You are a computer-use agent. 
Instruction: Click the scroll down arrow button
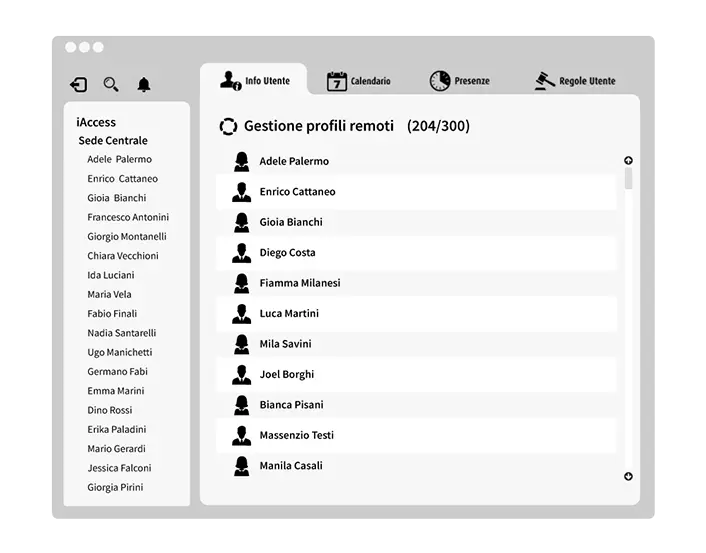tap(629, 476)
